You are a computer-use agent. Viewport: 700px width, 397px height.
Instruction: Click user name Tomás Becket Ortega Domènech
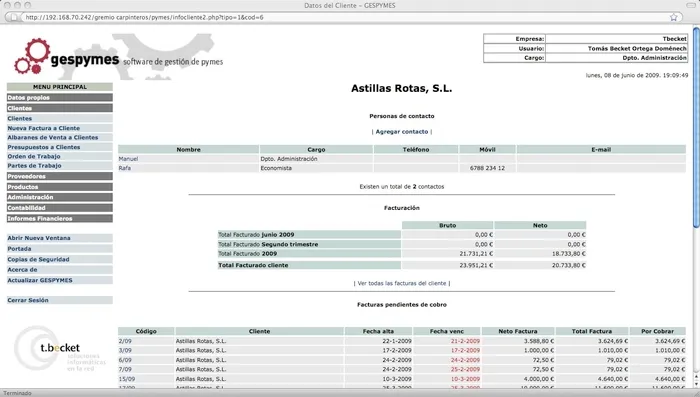point(637,48)
